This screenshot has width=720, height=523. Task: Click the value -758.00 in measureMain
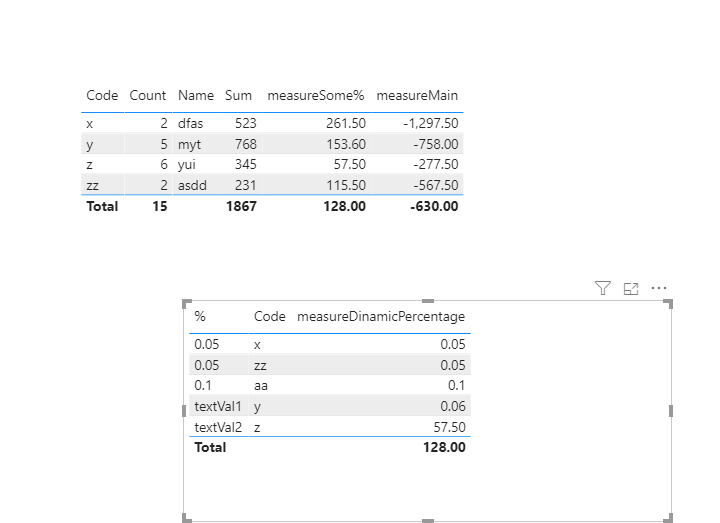click(436, 145)
